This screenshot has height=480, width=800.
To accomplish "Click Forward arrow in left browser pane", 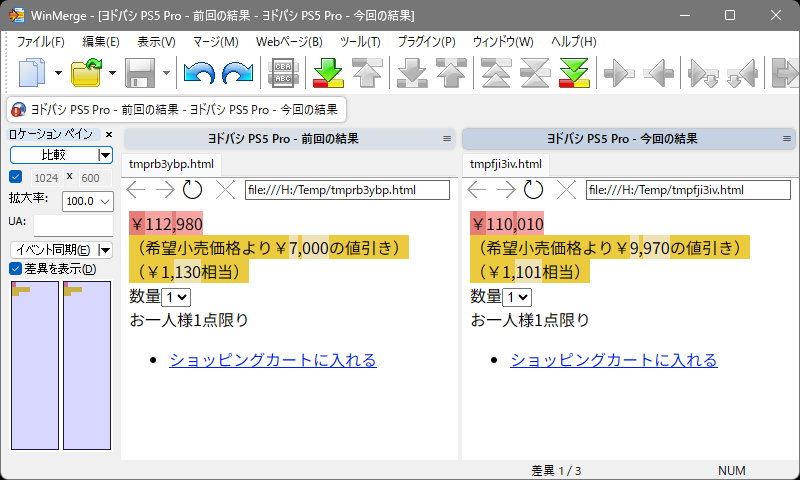I will tap(165, 190).
